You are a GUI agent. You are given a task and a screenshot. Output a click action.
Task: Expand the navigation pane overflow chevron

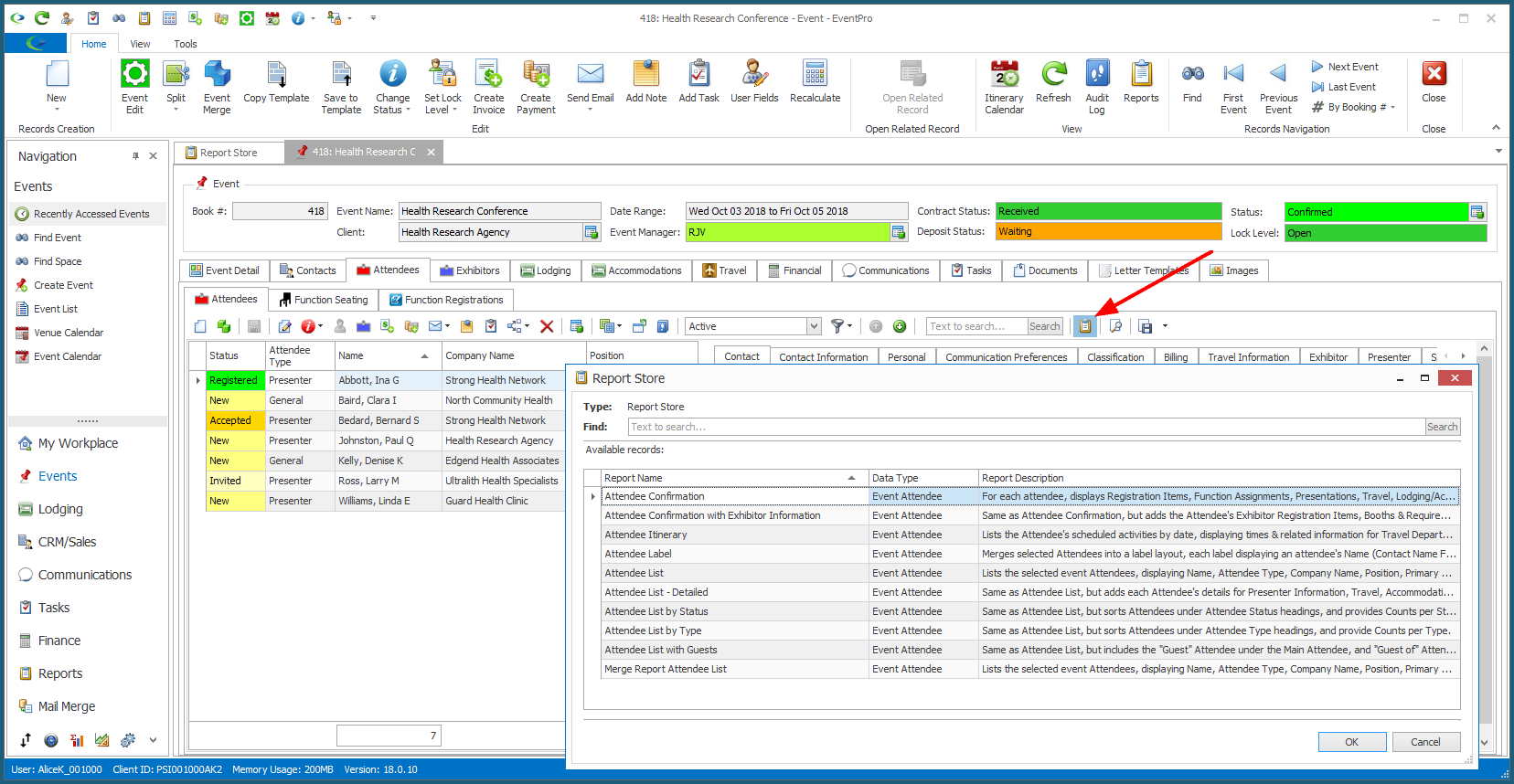point(153,740)
